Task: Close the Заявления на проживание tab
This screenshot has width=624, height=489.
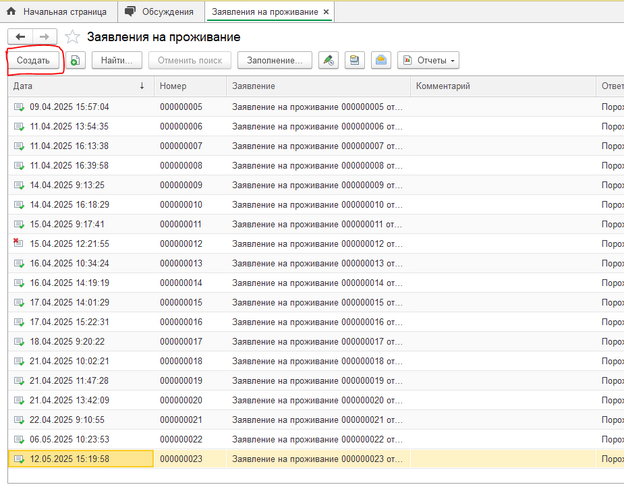Action: click(326, 12)
